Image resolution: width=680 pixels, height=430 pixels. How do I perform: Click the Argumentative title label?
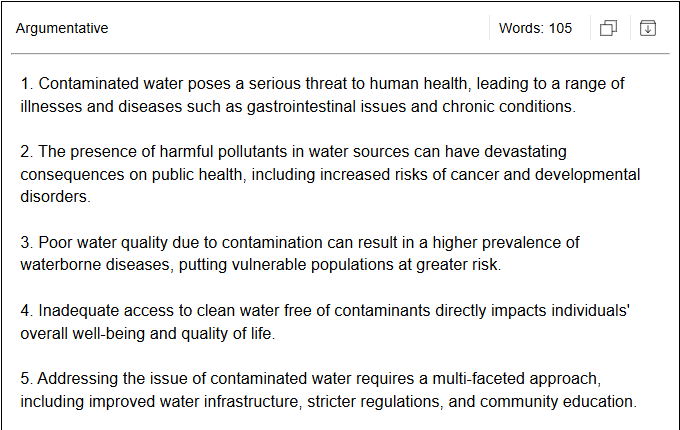coord(62,28)
